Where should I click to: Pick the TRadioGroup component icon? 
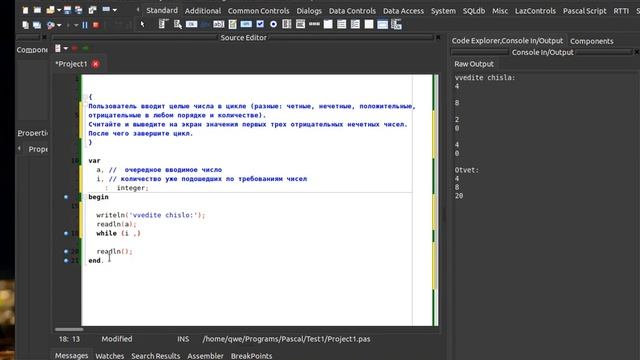point(342,24)
